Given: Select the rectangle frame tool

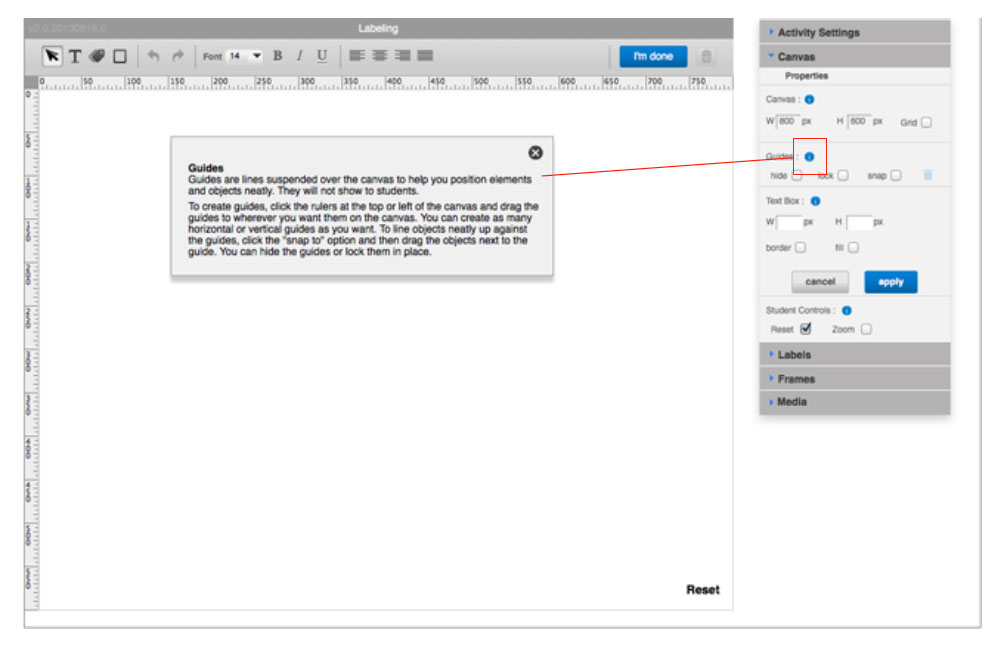Looking at the screenshot, I should pos(120,57).
